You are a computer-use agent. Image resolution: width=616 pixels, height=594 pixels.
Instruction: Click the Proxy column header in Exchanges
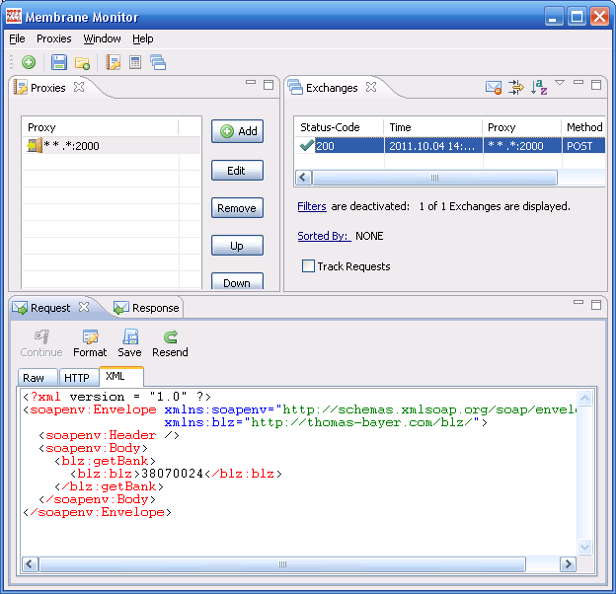(522, 127)
